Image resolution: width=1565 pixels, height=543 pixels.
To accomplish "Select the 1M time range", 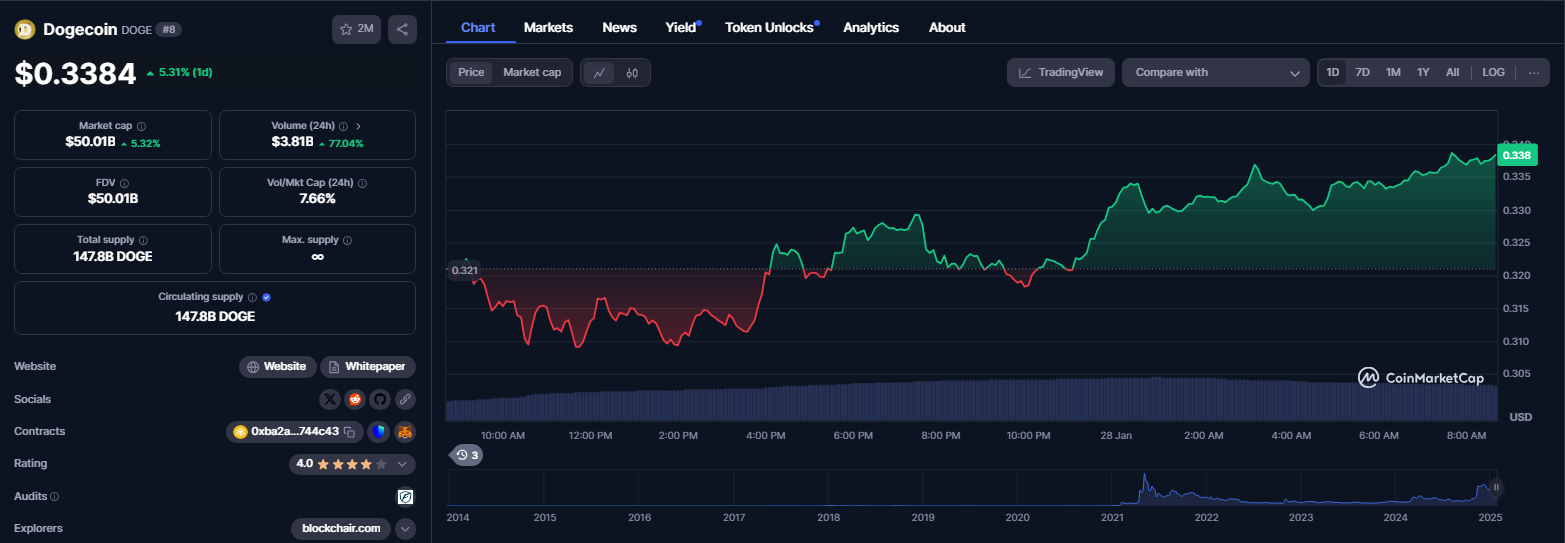I will pyautogui.click(x=1393, y=72).
